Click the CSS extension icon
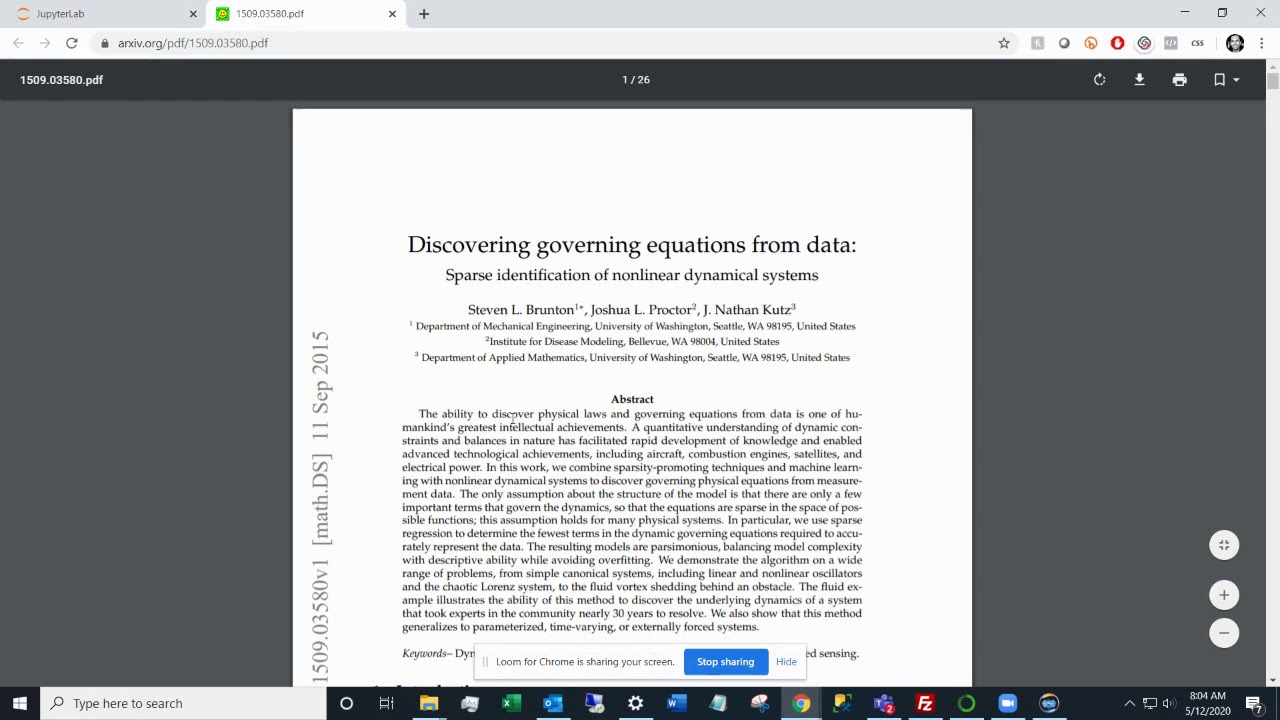The image size is (1280, 720). click(1197, 43)
